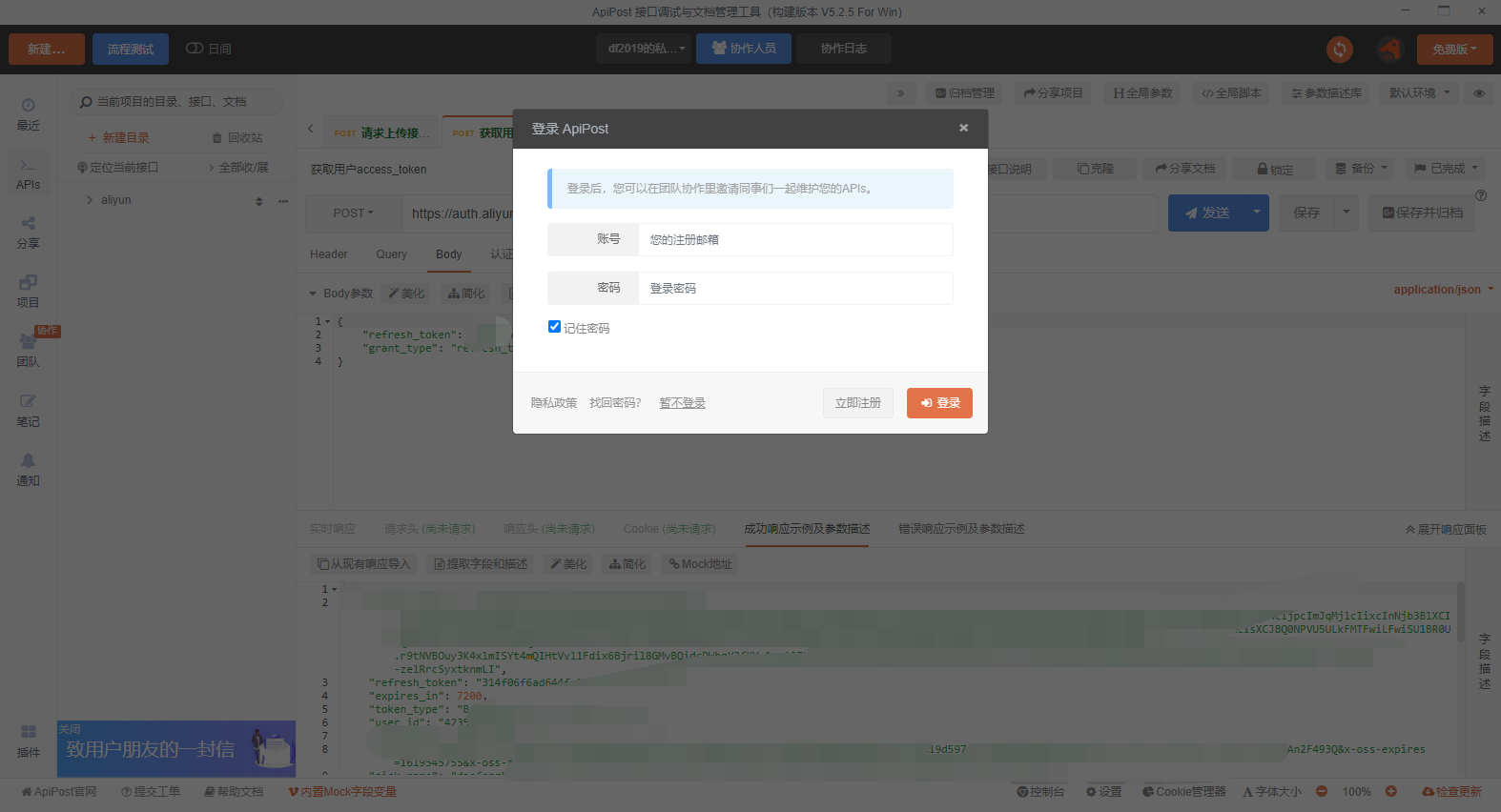This screenshot has width=1501, height=812.
Task: Open the 笔记 notes sidebar icon
Action: (x=28, y=410)
